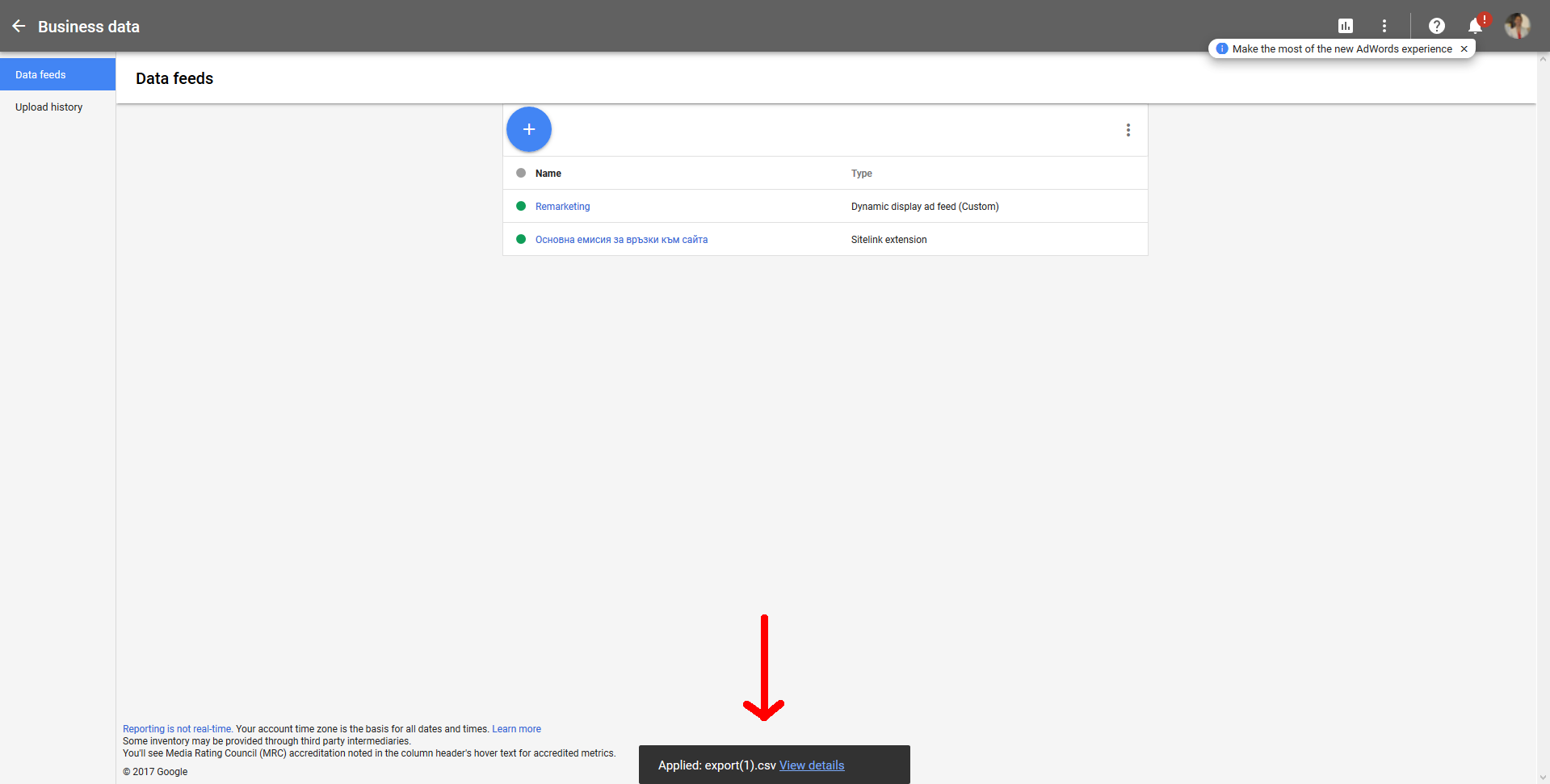
Task: Switch to the Upload history section
Action: pos(48,107)
